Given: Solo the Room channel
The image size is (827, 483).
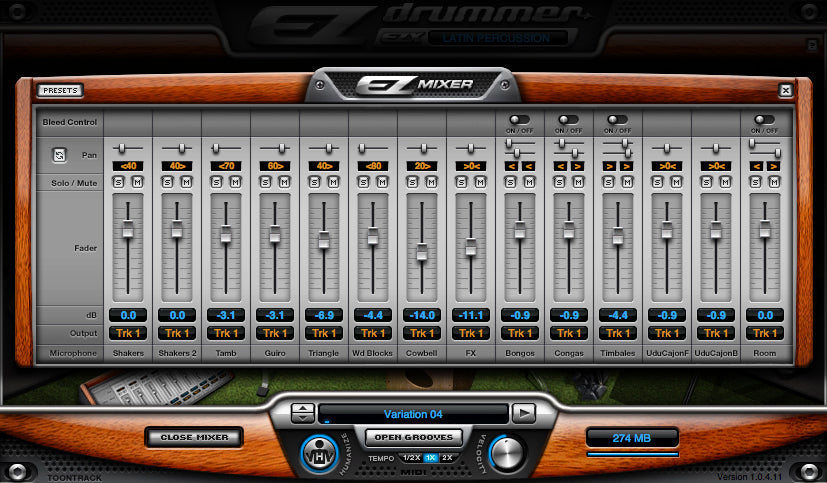Looking at the screenshot, I should pos(756,182).
